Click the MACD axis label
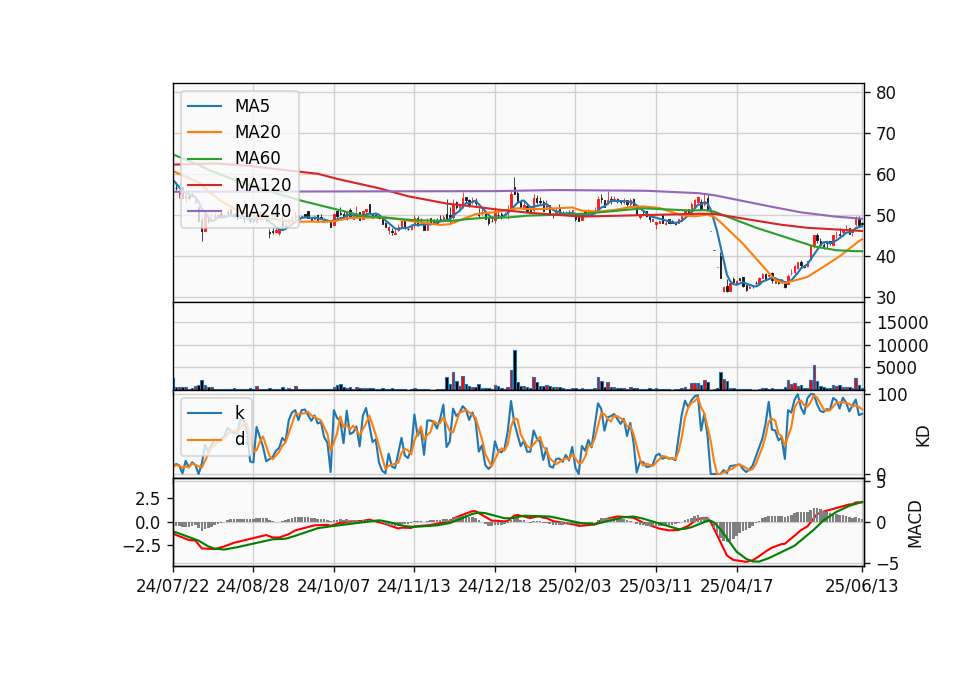Viewport: 960px width, 690px height. [915, 524]
